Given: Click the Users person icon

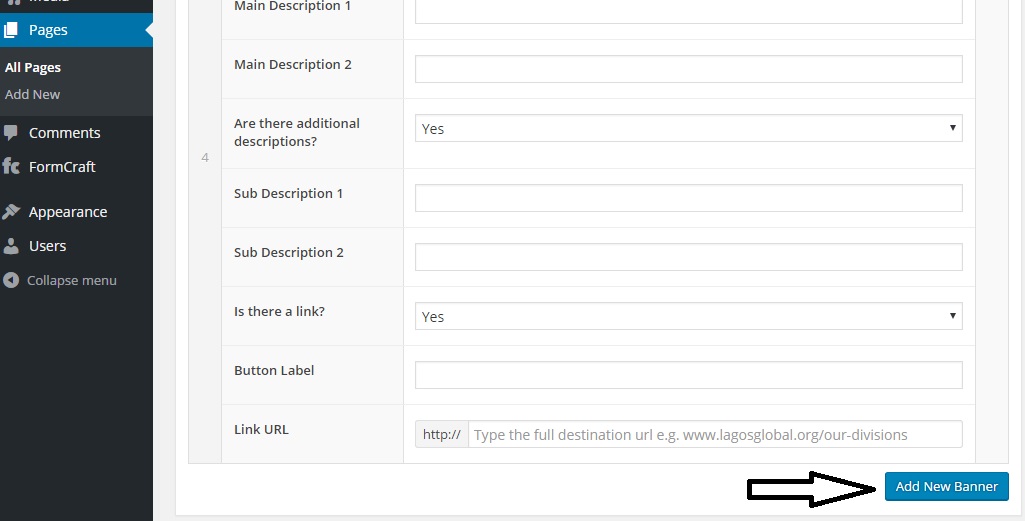Looking at the screenshot, I should click(11, 246).
